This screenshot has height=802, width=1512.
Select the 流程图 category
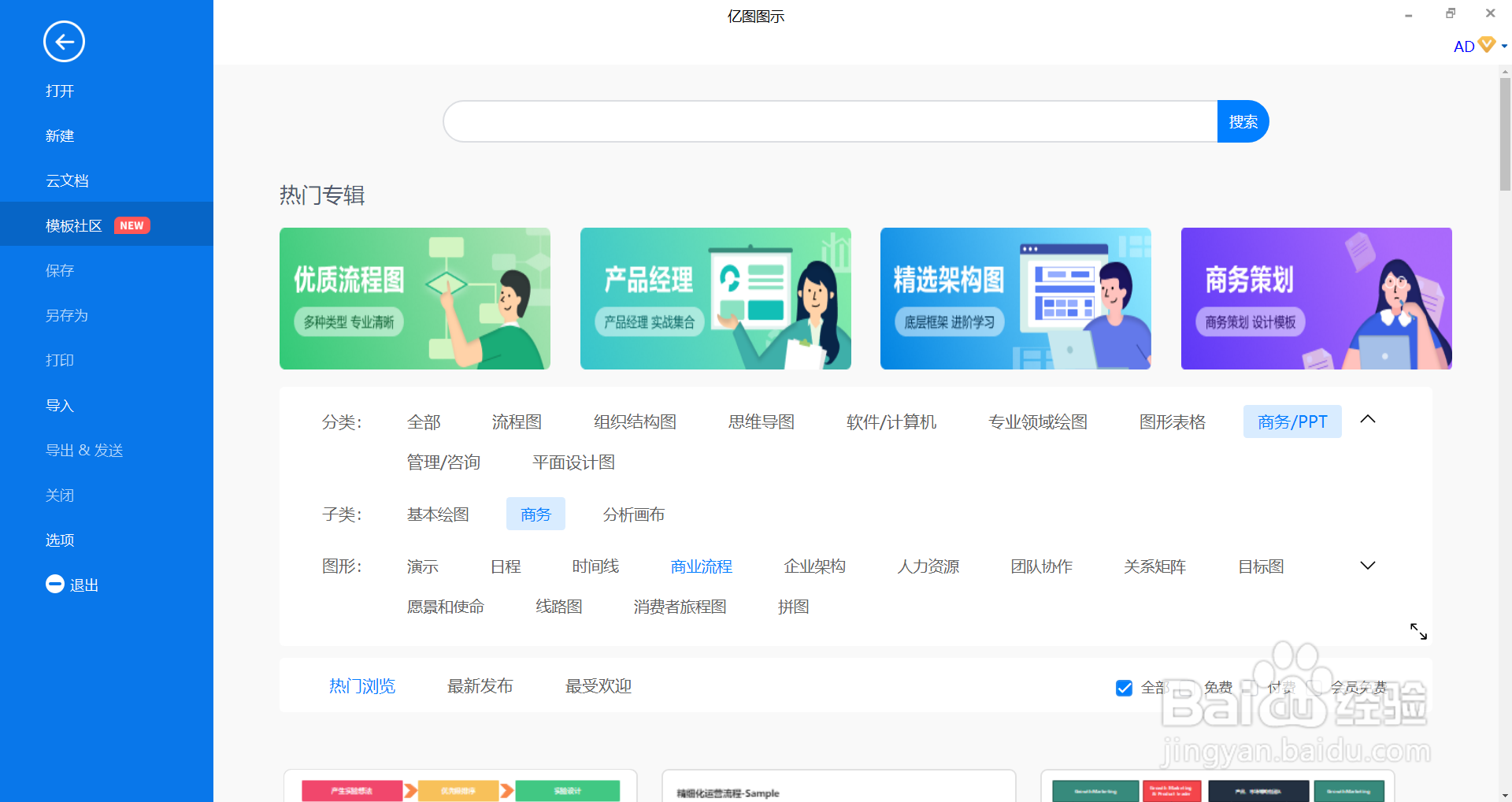click(517, 422)
